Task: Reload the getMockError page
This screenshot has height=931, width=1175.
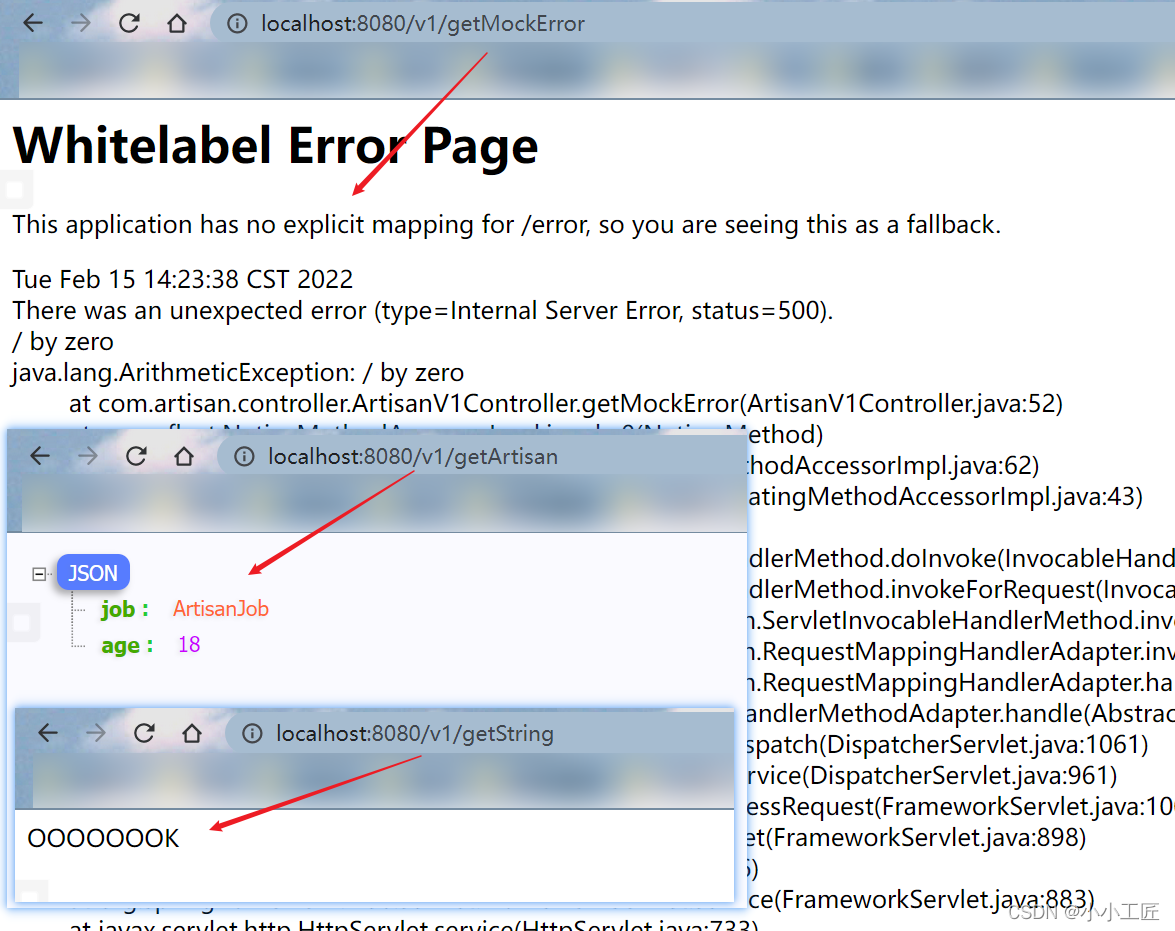Action: 129,24
